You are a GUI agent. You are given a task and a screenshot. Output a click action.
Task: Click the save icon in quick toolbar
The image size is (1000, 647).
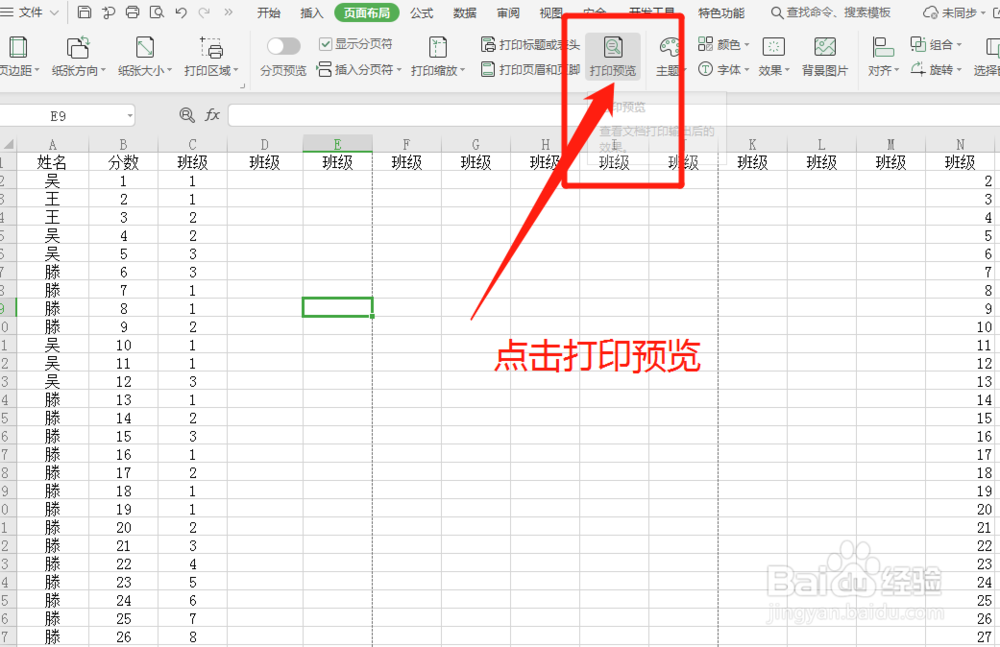[x=84, y=12]
